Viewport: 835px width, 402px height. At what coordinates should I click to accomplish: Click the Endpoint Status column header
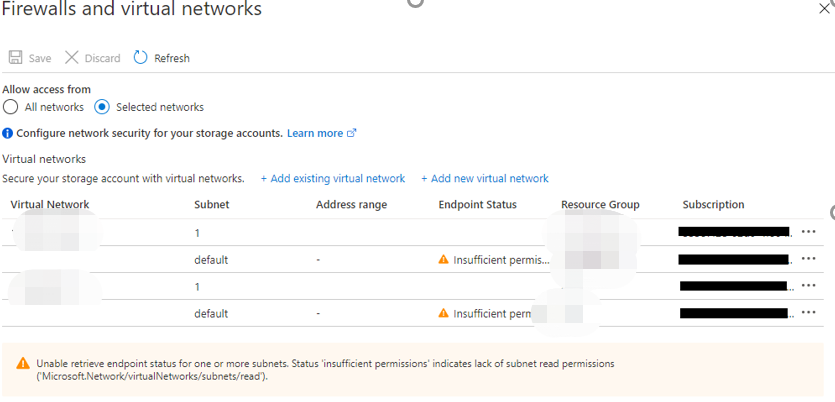478,205
